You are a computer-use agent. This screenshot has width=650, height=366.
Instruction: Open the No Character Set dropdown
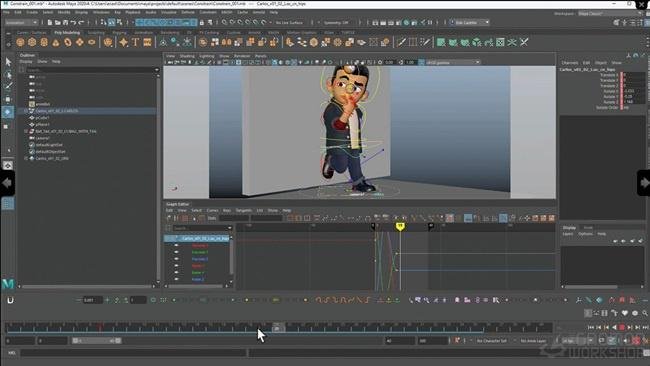click(x=493, y=341)
